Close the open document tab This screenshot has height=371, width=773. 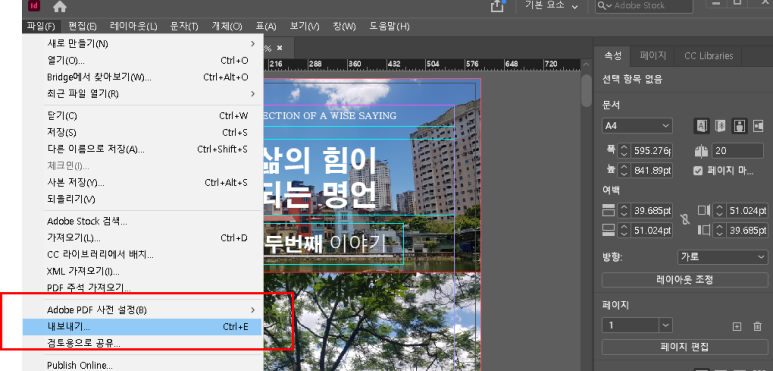coord(280,48)
